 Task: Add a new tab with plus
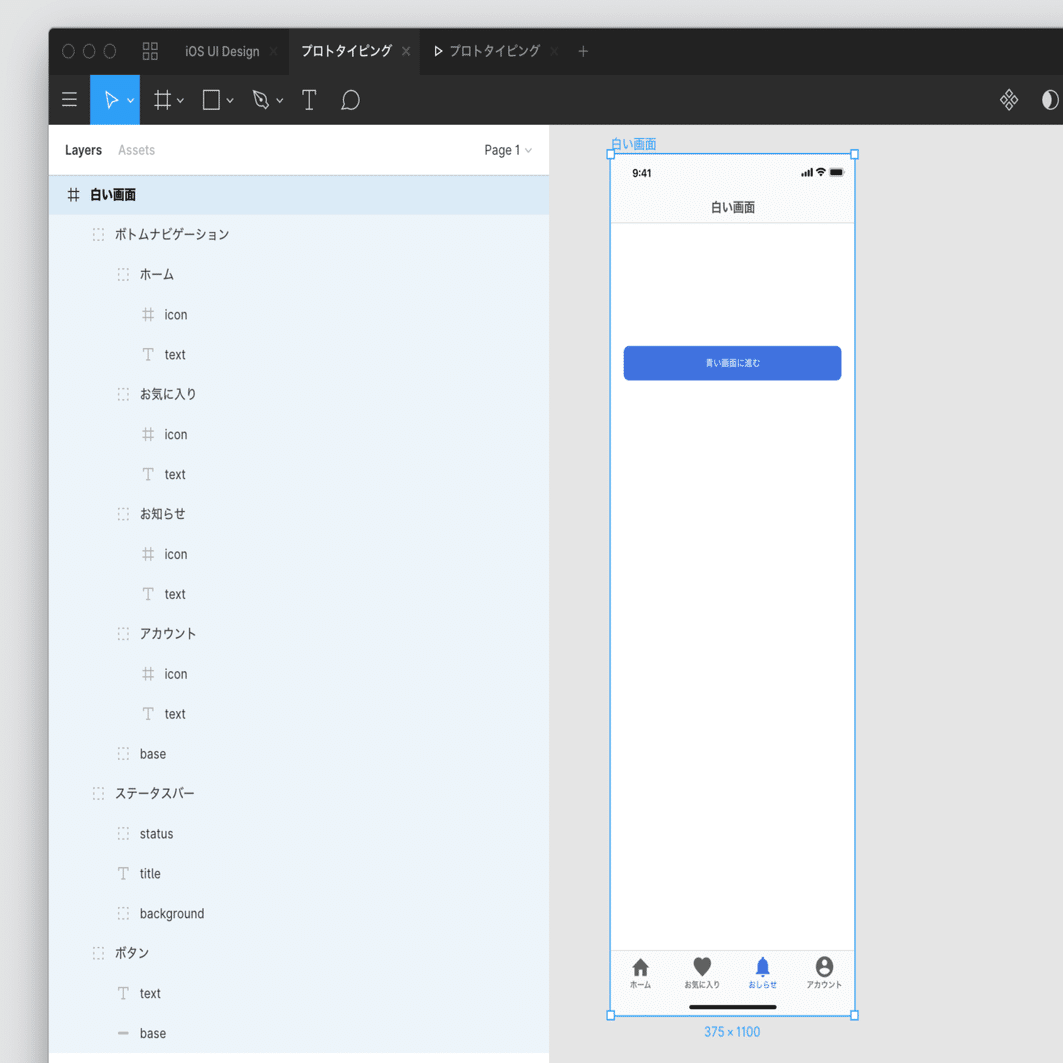(583, 52)
